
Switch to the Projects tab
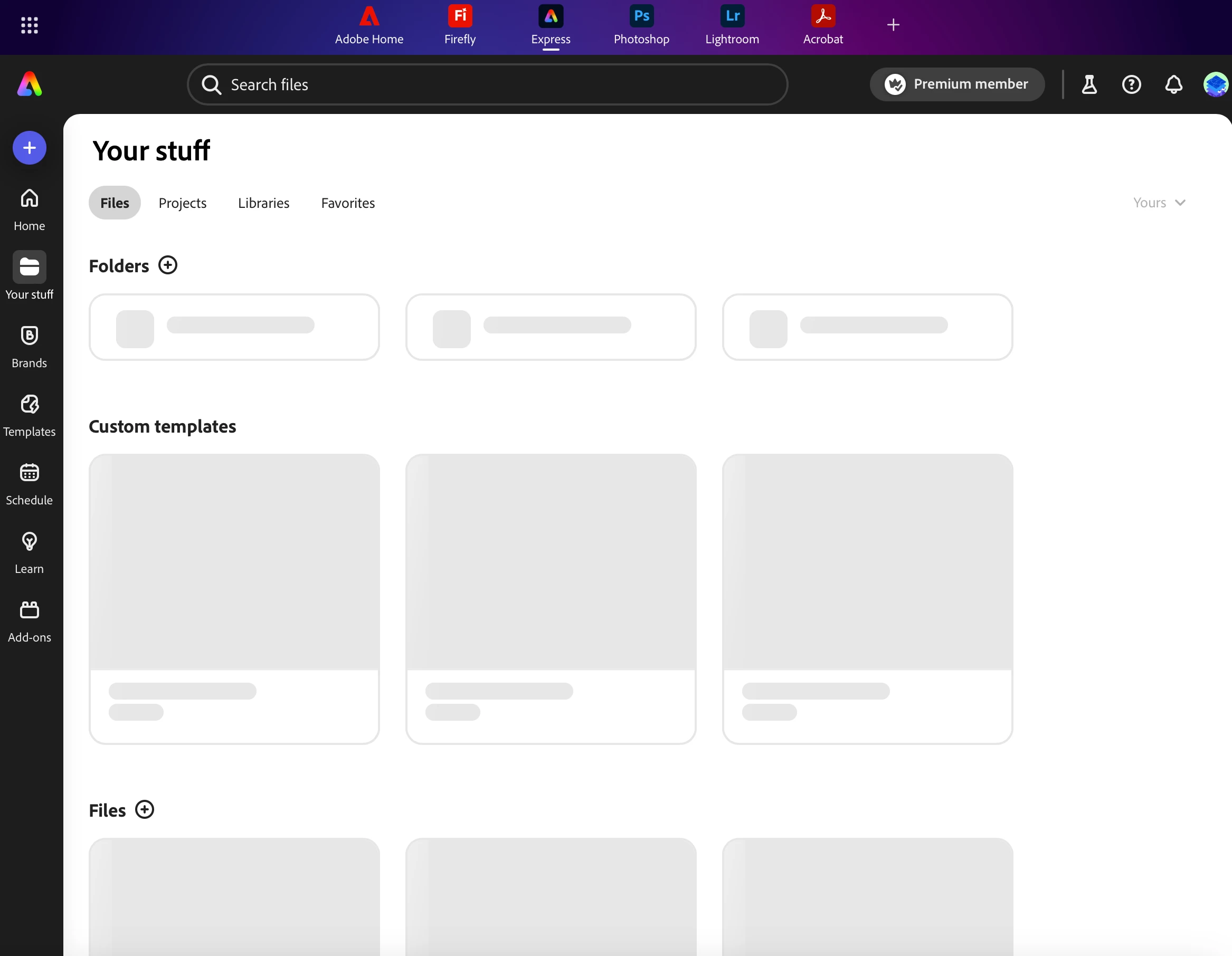tap(182, 203)
